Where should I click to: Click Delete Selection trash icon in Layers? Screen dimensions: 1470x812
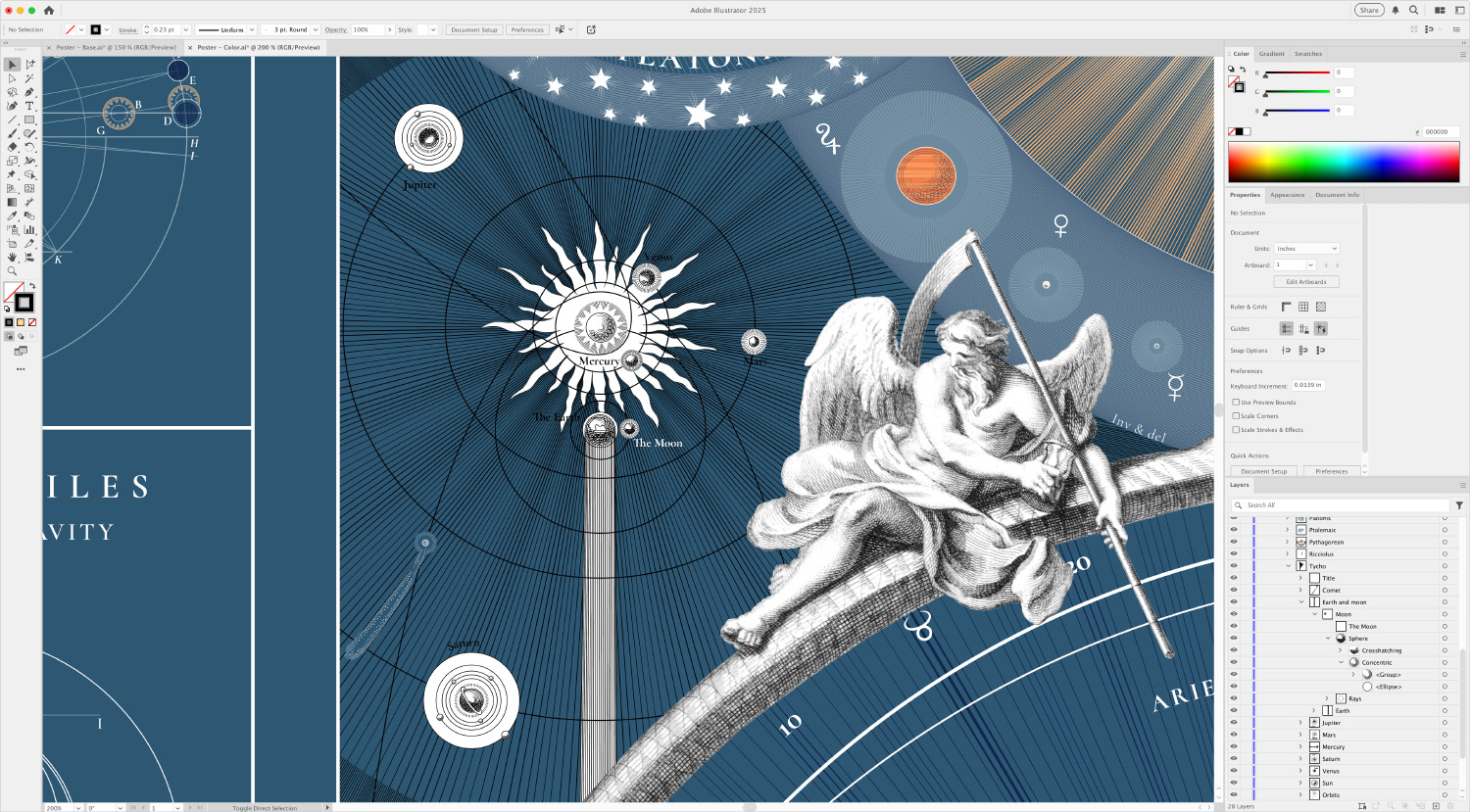(x=1452, y=806)
